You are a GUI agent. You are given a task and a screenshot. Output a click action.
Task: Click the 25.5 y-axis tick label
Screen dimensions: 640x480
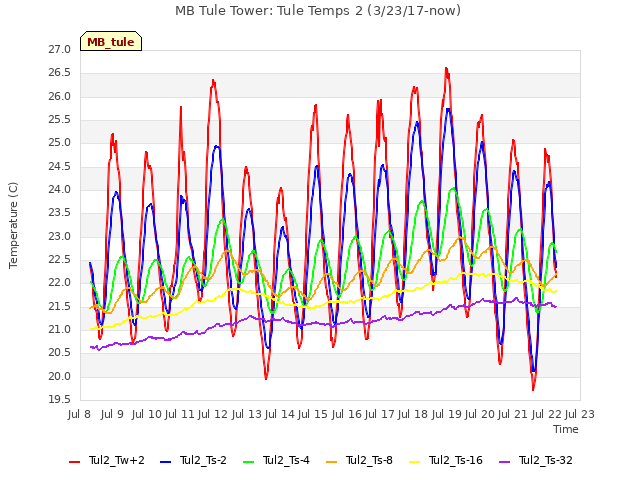[x=60, y=120]
